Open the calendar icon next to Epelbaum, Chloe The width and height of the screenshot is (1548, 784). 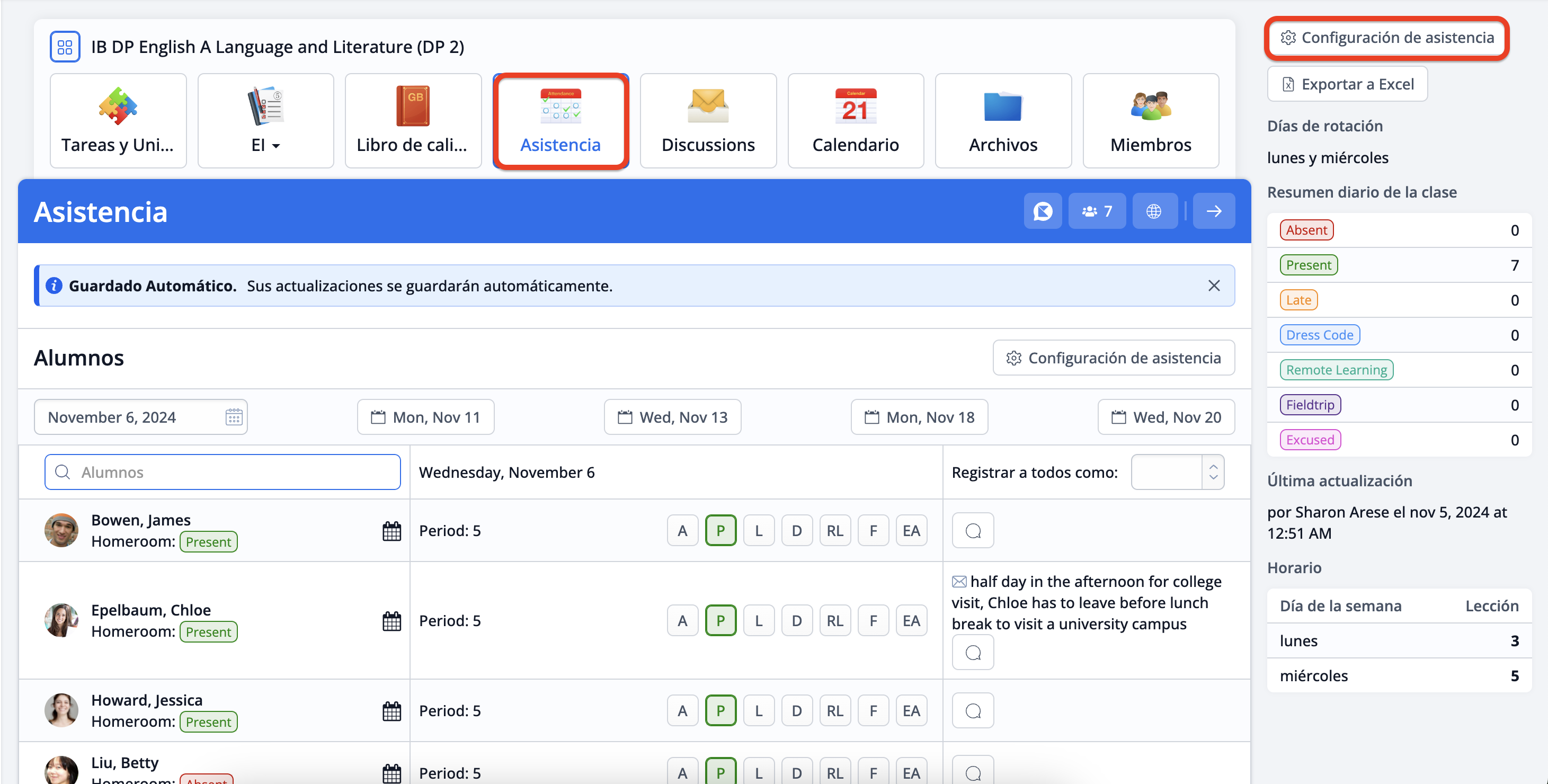point(391,621)
